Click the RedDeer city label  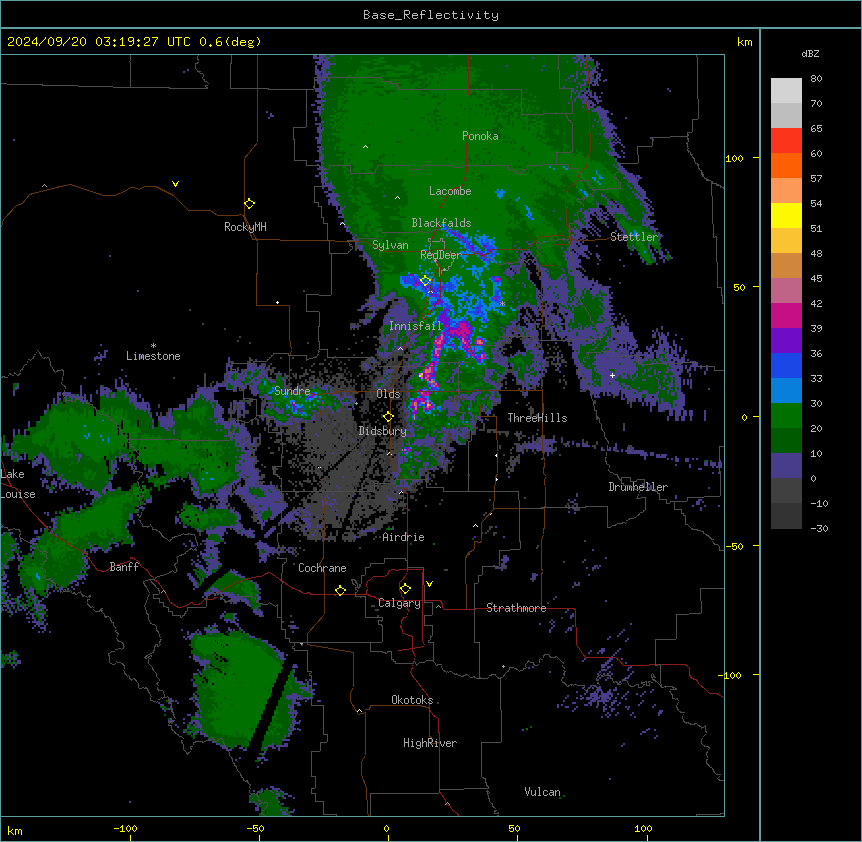[x=440, y=255]
